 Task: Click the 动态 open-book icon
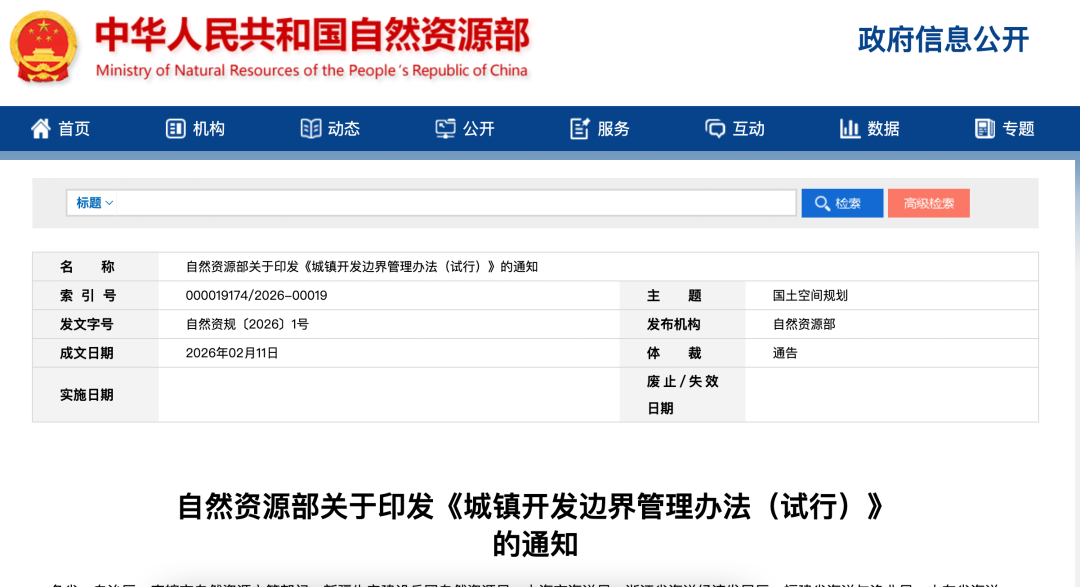point(311,128)
